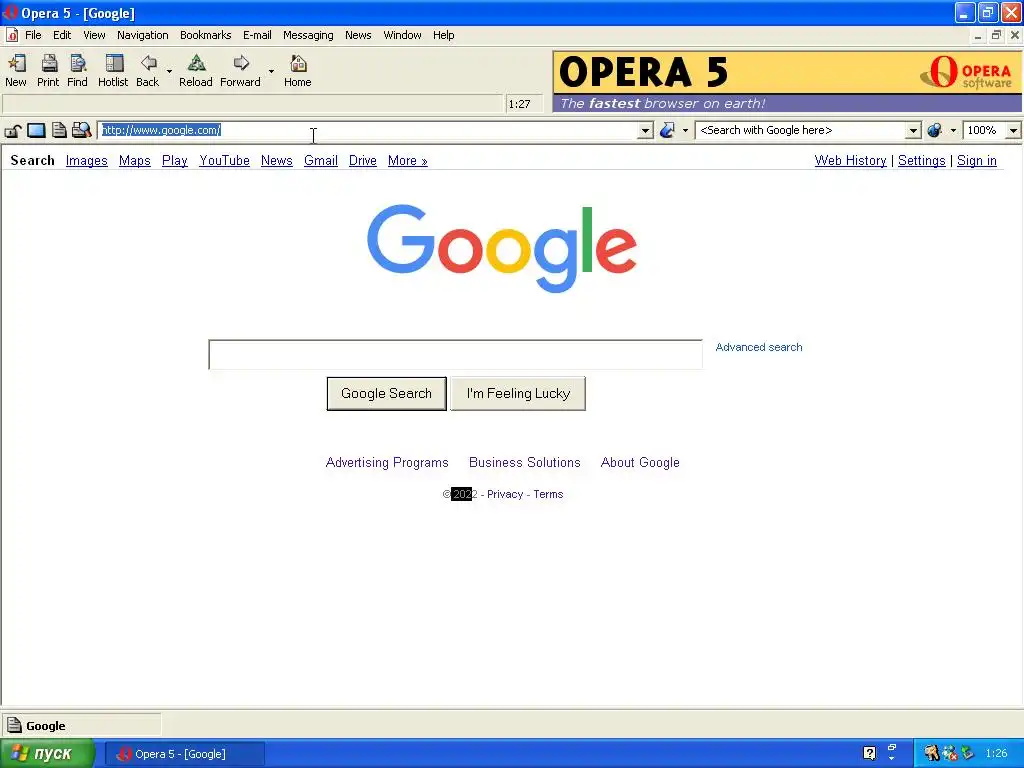
Task: Click the 'Search with Google here' field
Action: 801,131
